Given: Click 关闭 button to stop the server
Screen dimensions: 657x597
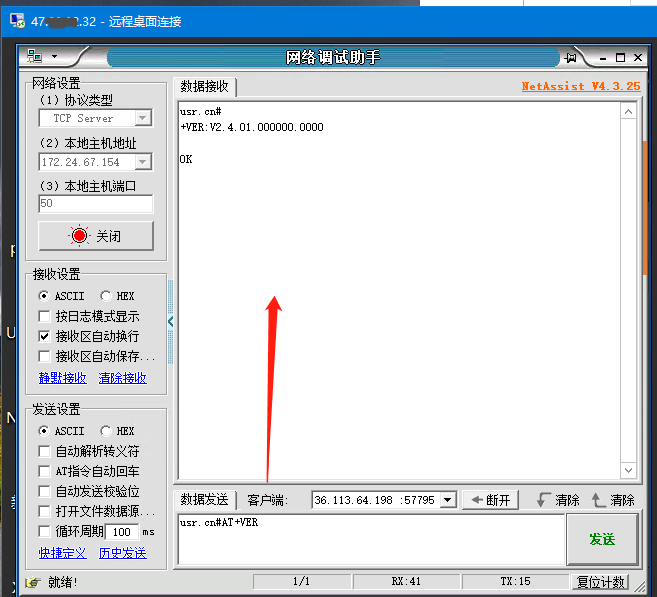Looking at the screenshot, I should pyautogui.click(x=96, y=236).
